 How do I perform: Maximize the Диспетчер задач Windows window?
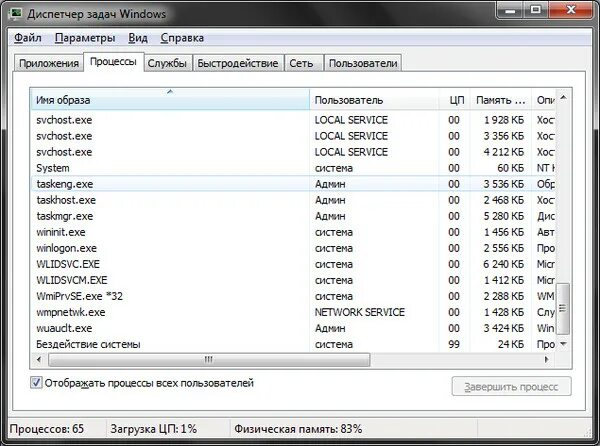536,10
